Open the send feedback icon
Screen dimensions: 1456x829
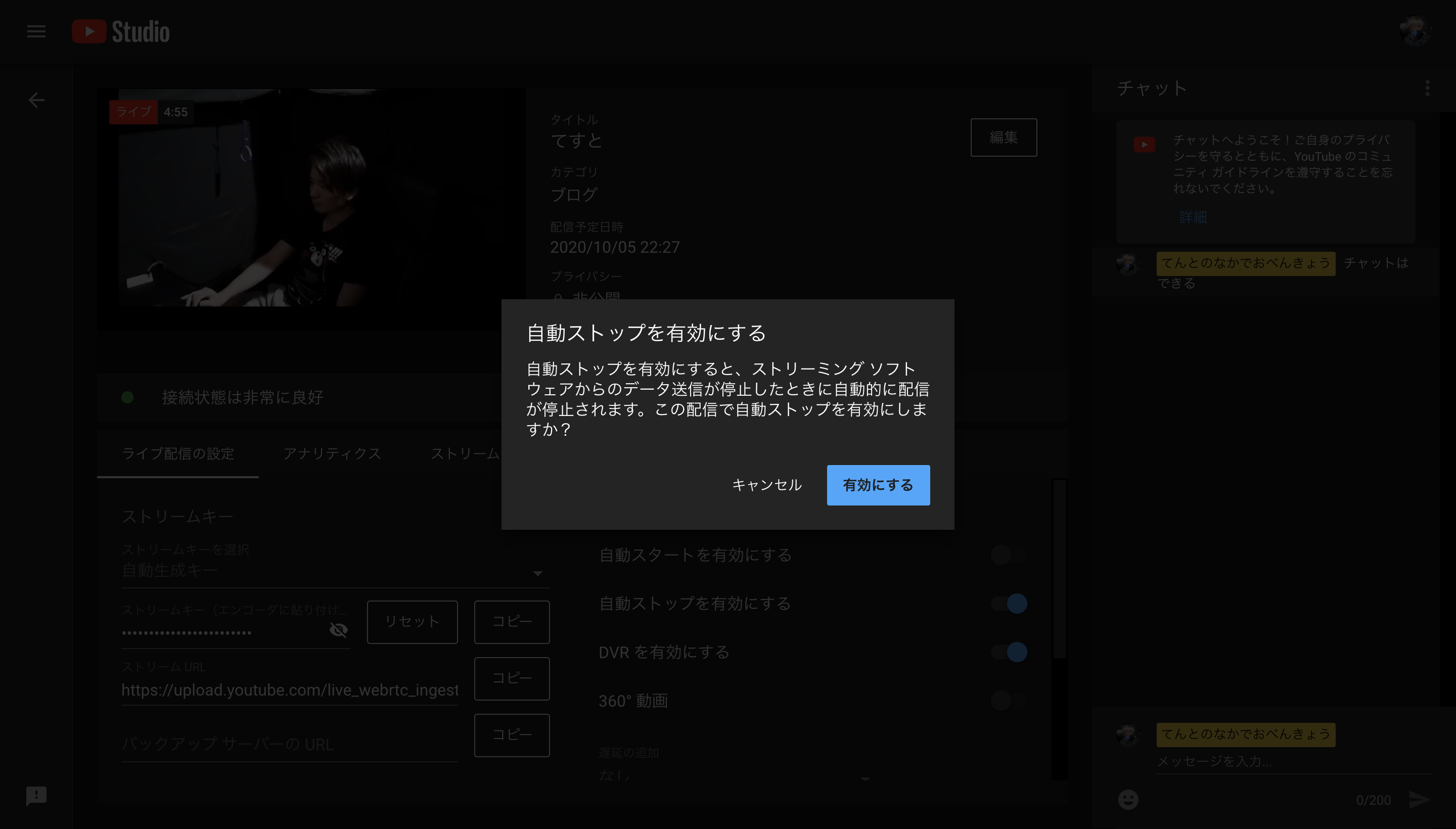tap(36, 796)
